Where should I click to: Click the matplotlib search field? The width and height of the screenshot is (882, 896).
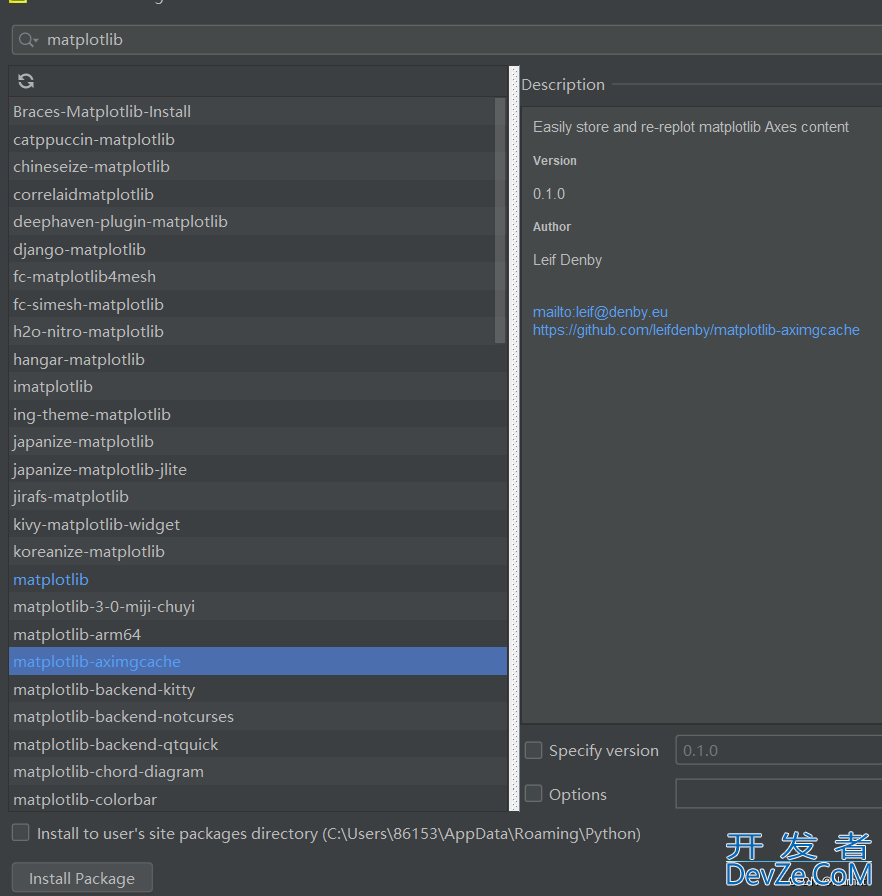click(447, 40)
